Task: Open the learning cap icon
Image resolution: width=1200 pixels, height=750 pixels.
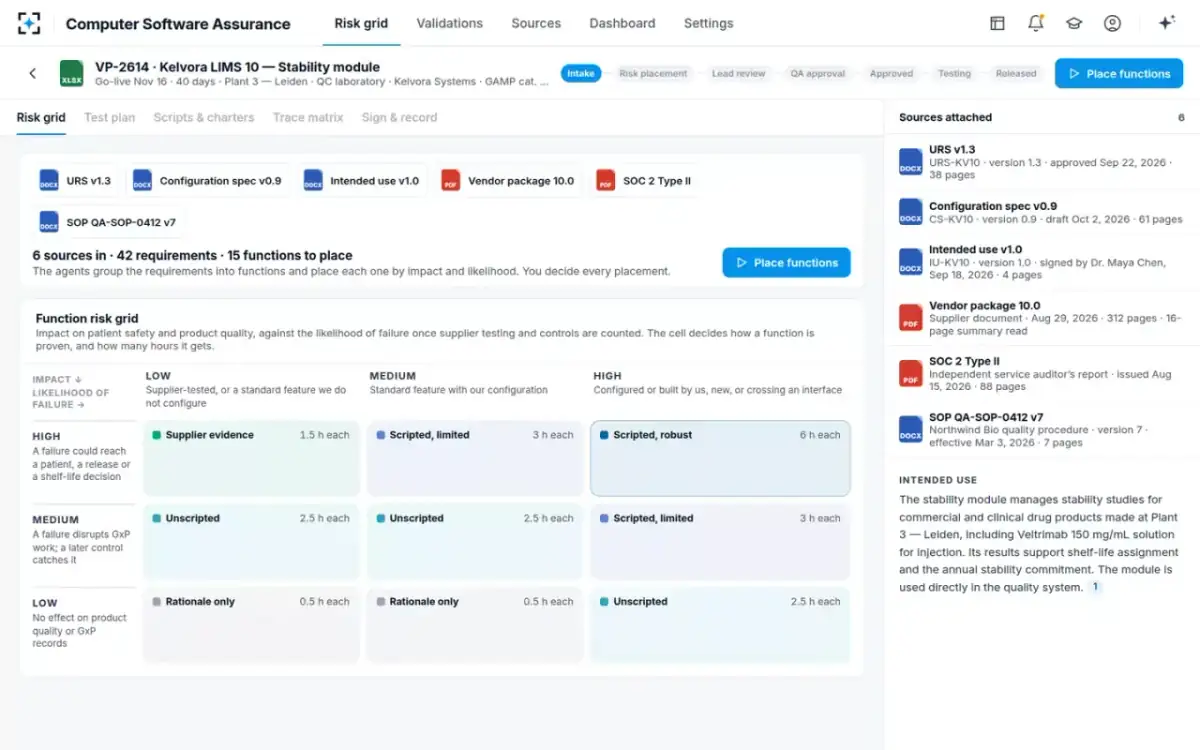Action: point(1074,23)
